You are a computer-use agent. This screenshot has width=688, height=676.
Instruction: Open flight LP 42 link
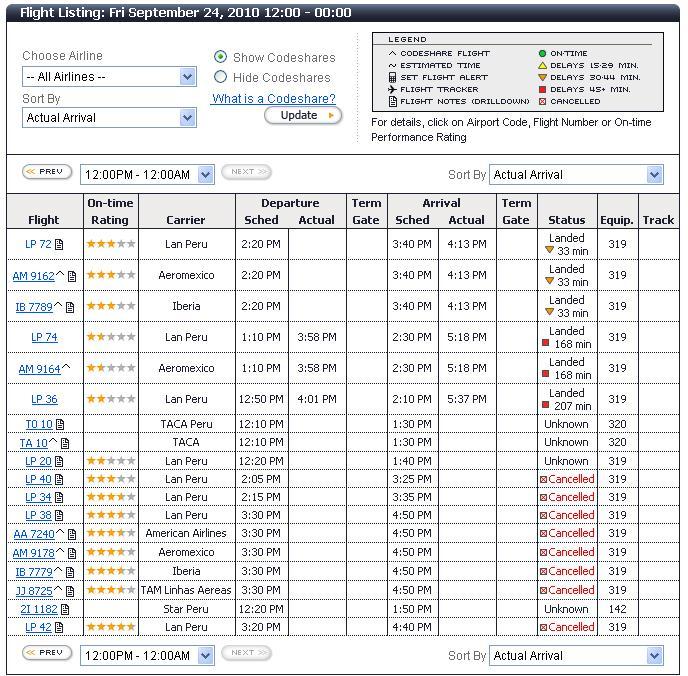(x=38, y=628)
